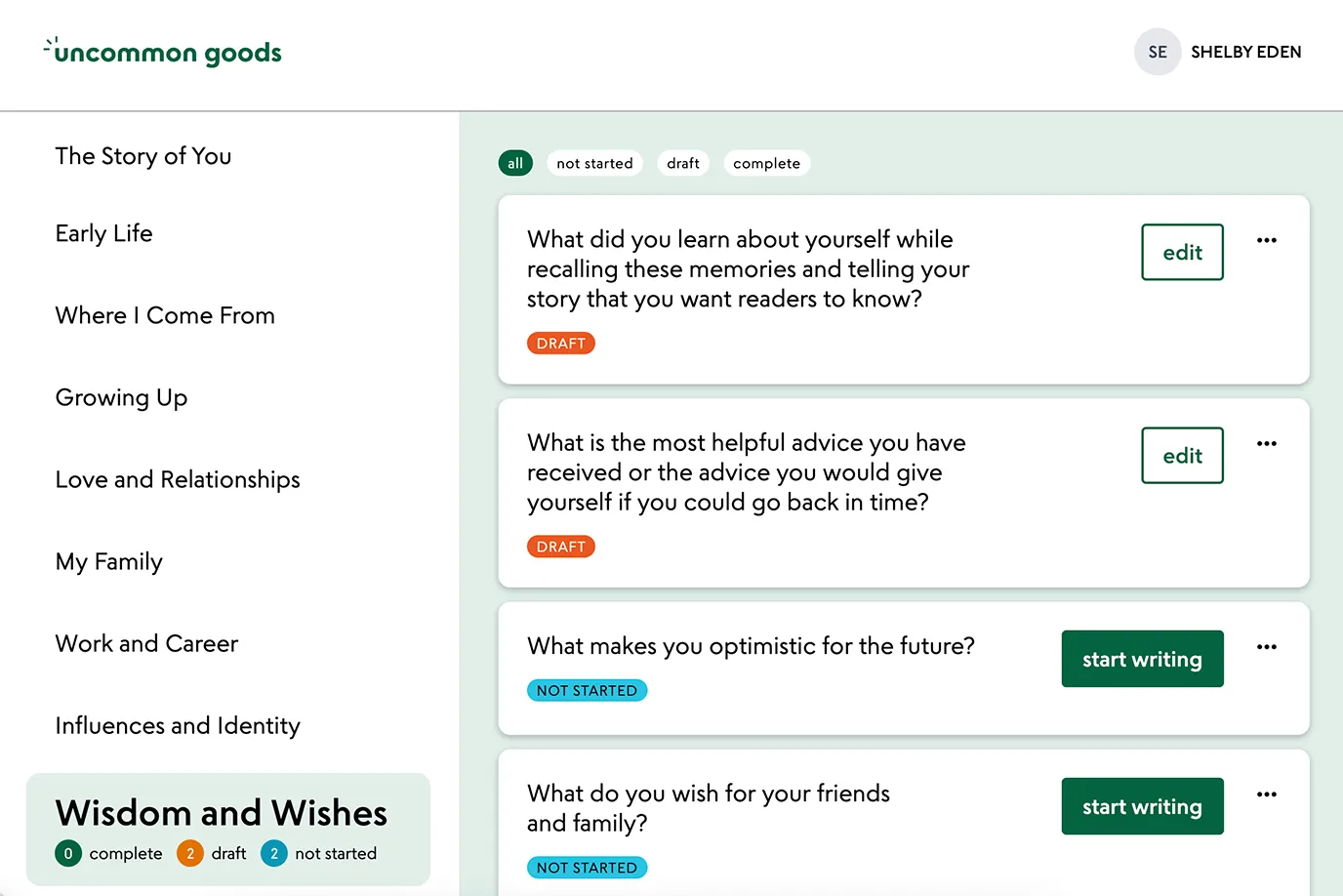Click 'start writing' on the friends and family wish question
The width and height of the screenshot is (1343, 896).
click(x=1142, y=806)
